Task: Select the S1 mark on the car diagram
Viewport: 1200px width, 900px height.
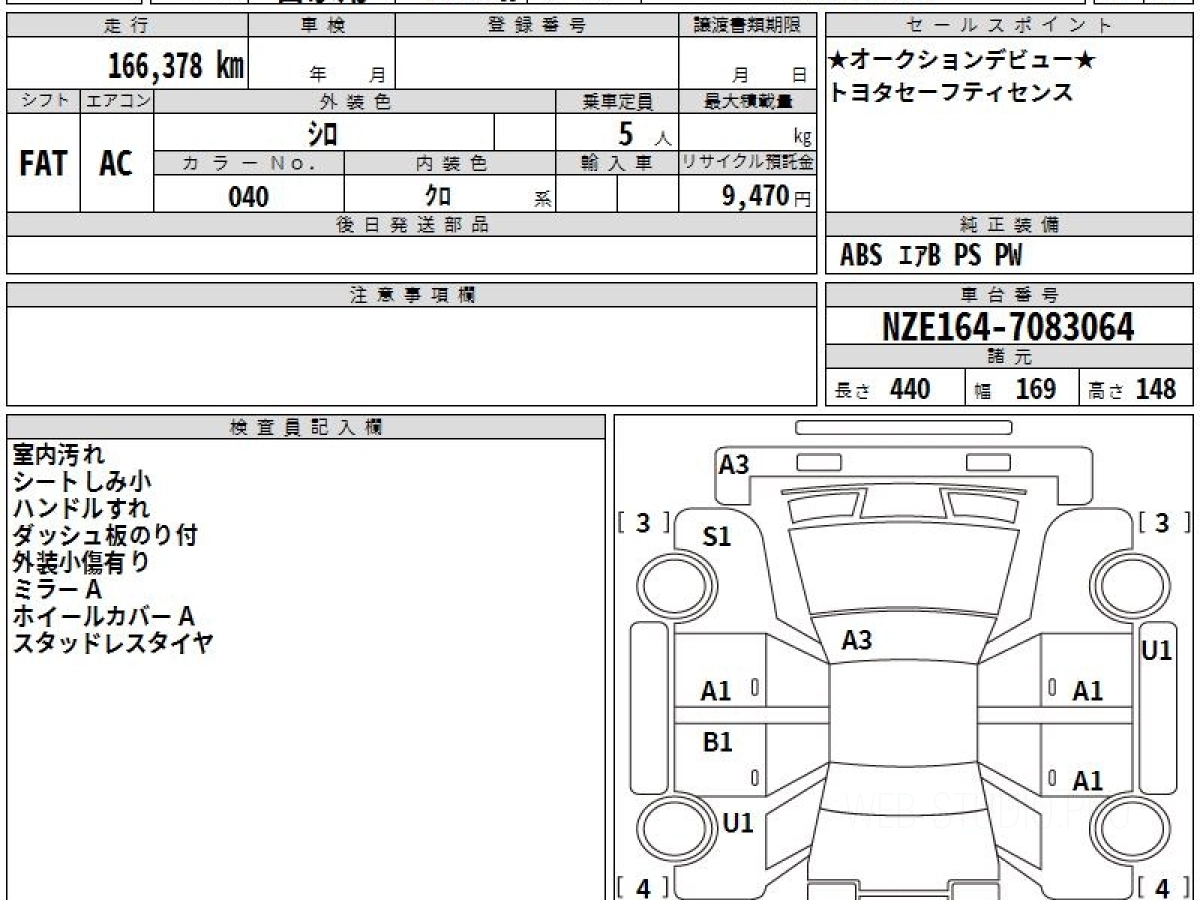Action: pos(716,538)
